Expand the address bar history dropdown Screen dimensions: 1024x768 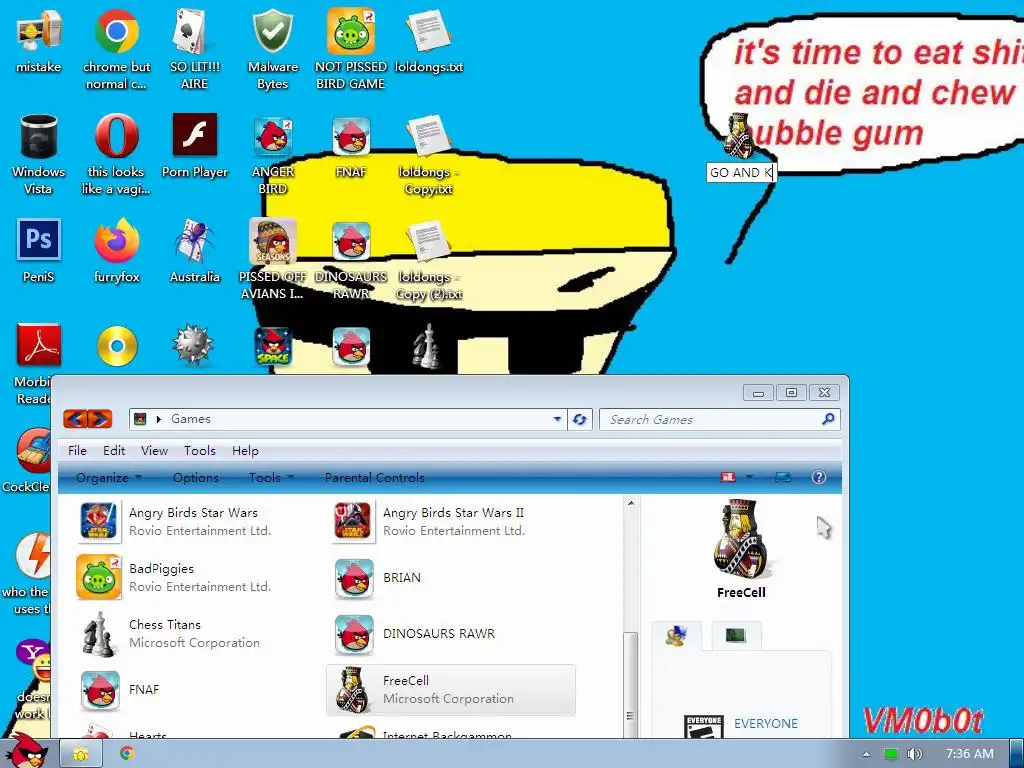(557, 419)
